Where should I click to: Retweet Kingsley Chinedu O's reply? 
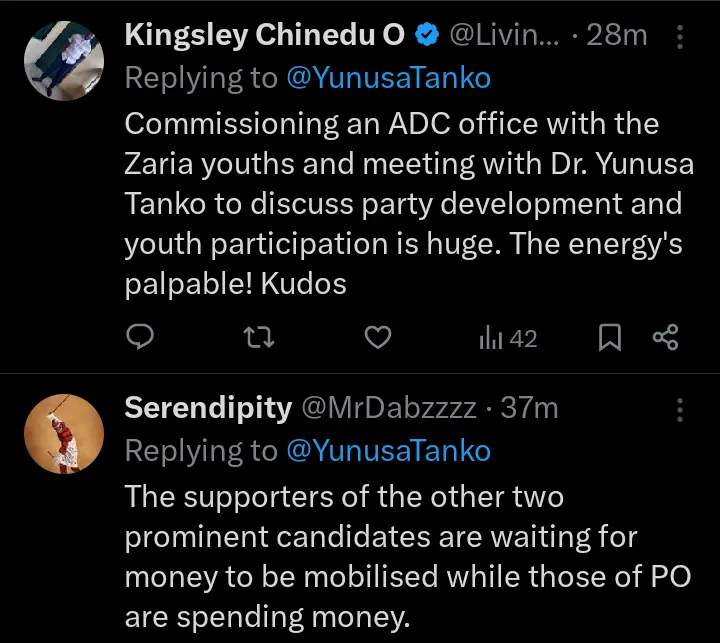pos(259,339)
